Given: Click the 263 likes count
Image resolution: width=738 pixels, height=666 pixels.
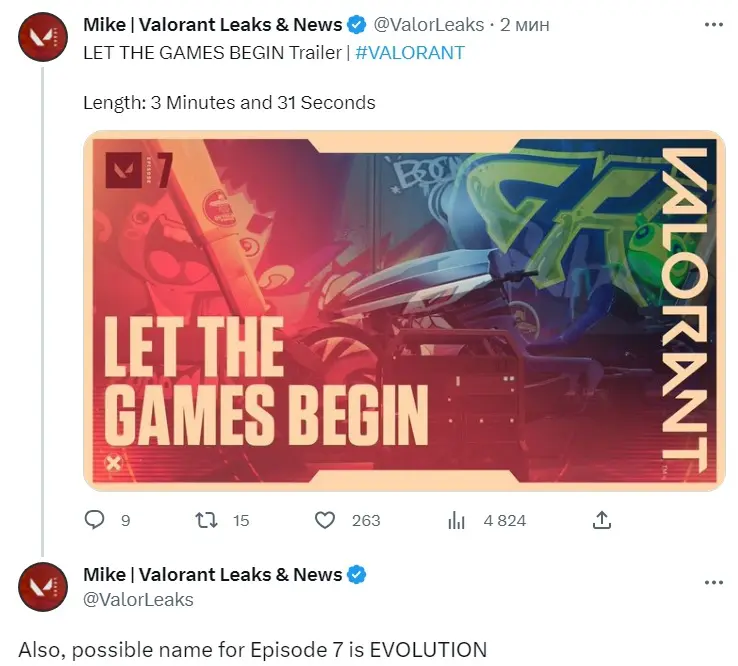Looking at the screenshot, I should pos(366,521).
